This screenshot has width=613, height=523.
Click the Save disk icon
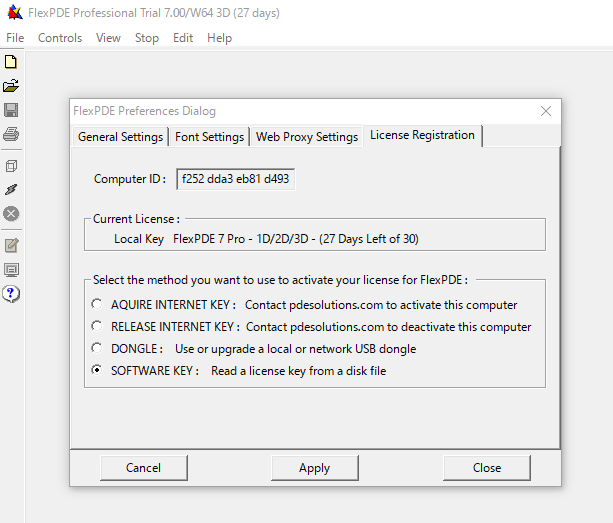12,110
